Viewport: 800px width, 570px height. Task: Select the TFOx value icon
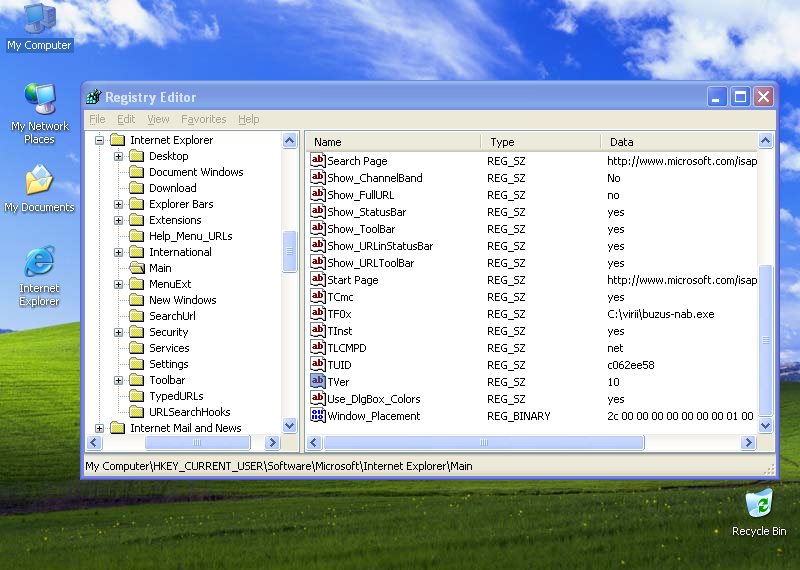tap(318, 313)
